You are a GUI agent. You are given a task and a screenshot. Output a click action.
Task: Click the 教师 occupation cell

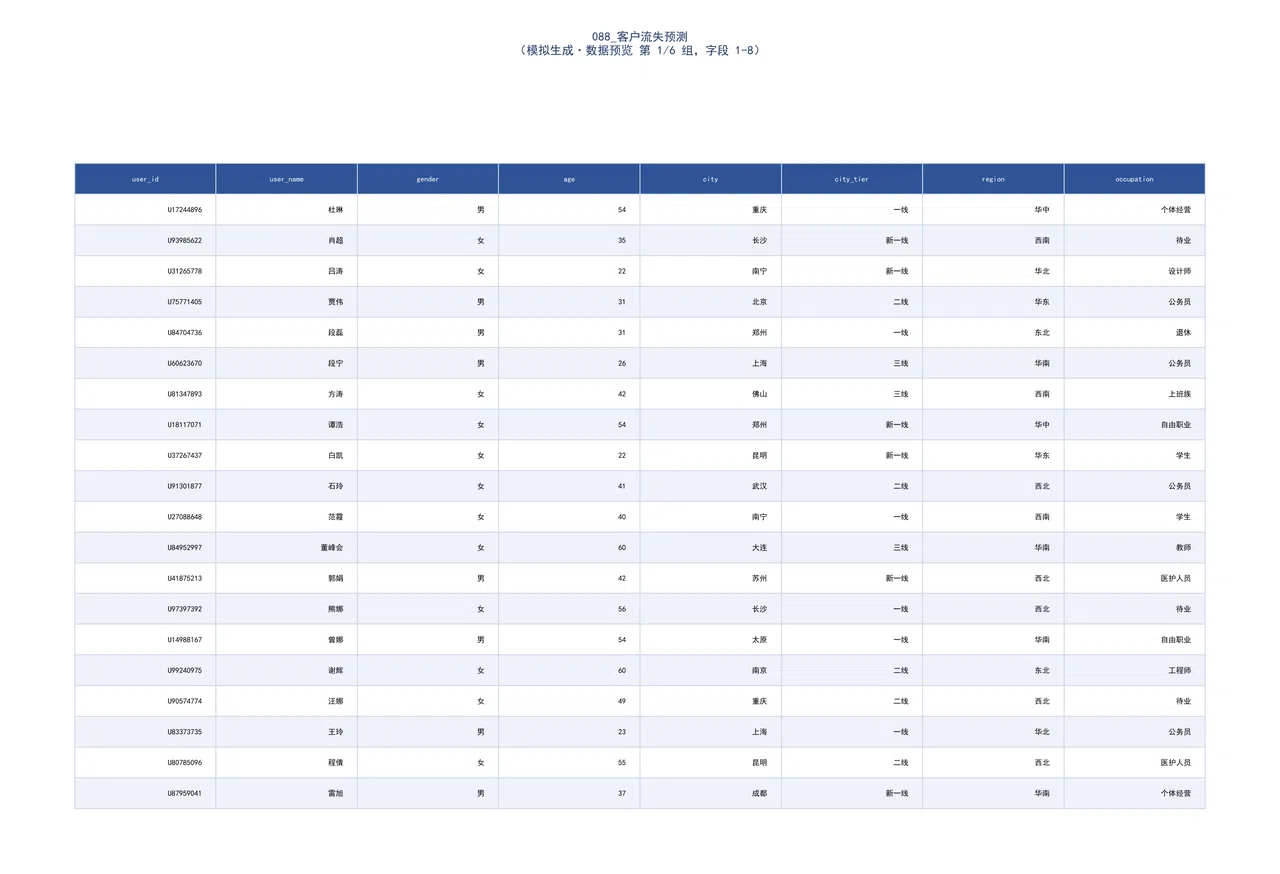coord(1135,548)
